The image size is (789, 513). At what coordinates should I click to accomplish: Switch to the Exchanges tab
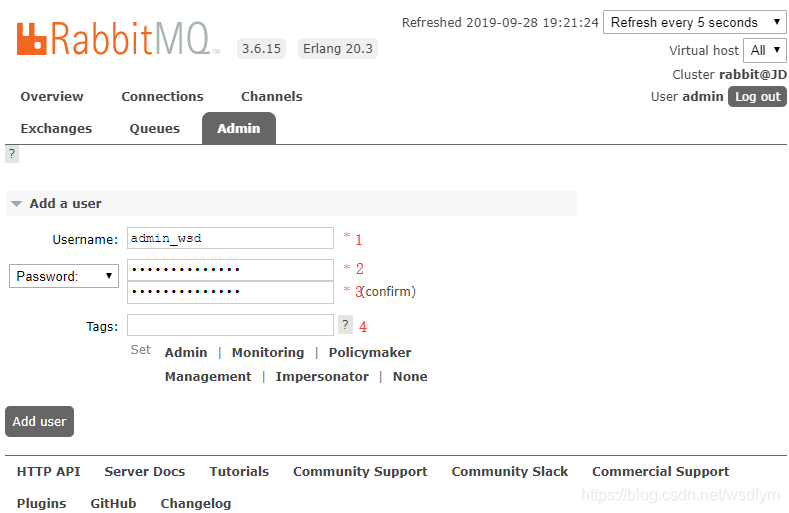(56, 128)
